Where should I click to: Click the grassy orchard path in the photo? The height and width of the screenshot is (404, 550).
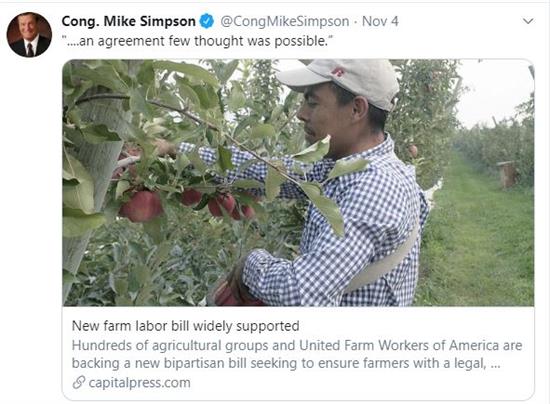pyautogui.click(x=479, y=238)
